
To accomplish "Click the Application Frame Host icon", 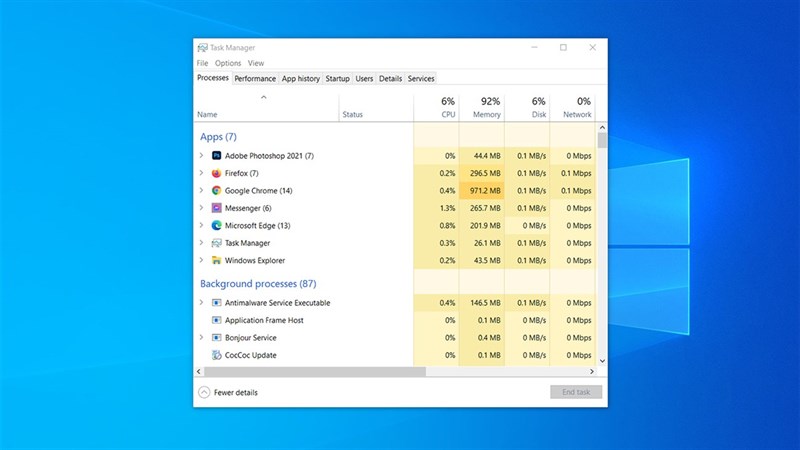I will coord(216,320).
